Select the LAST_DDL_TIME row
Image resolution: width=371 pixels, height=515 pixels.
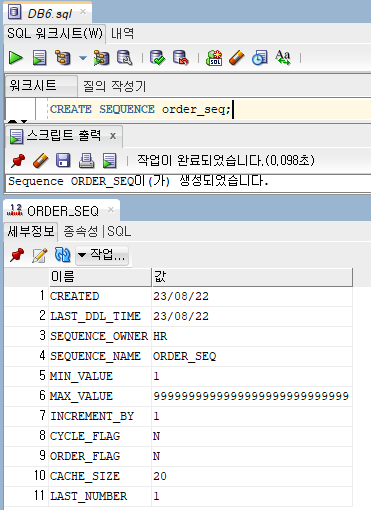tap(179, 316)
